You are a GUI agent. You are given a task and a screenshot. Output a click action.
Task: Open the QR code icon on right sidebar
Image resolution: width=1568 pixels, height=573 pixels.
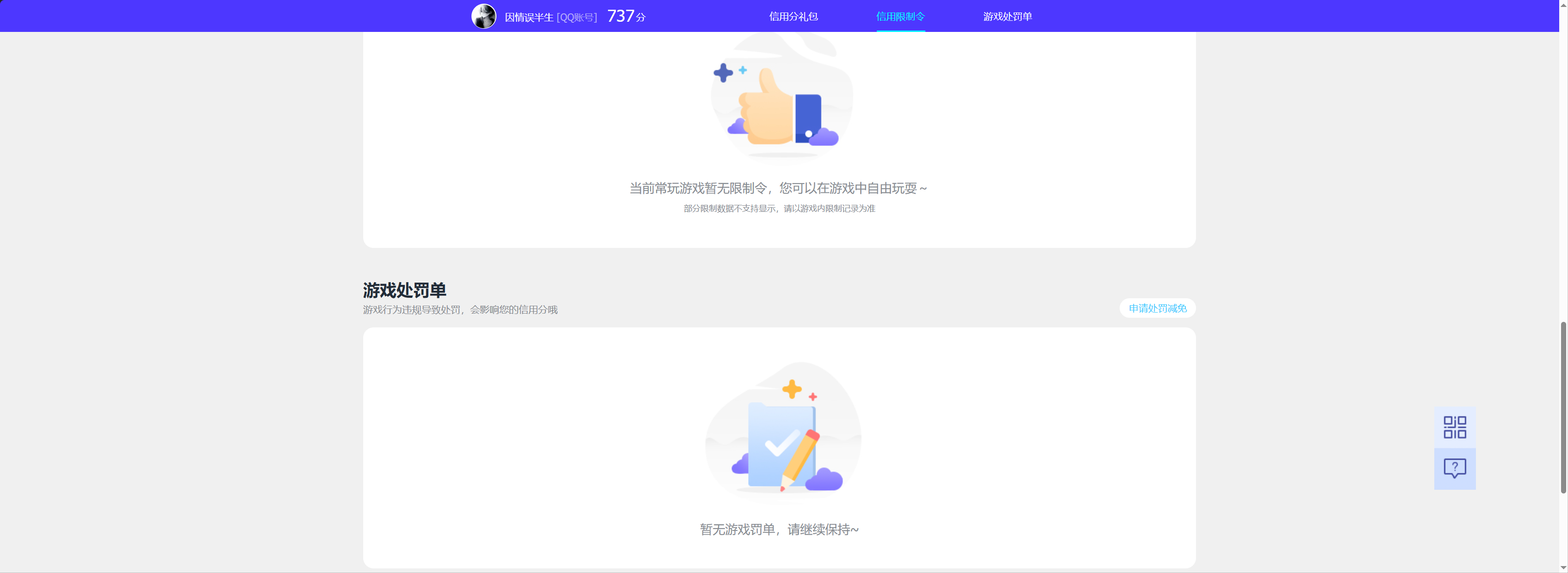[1455, 427]
